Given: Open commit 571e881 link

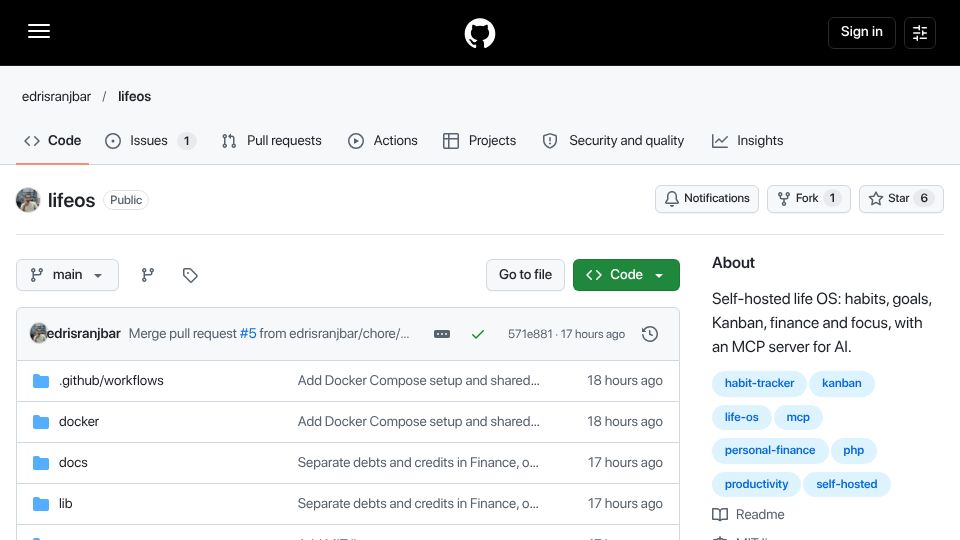Looking at the screenshot, I should click(x=530, y=334).
